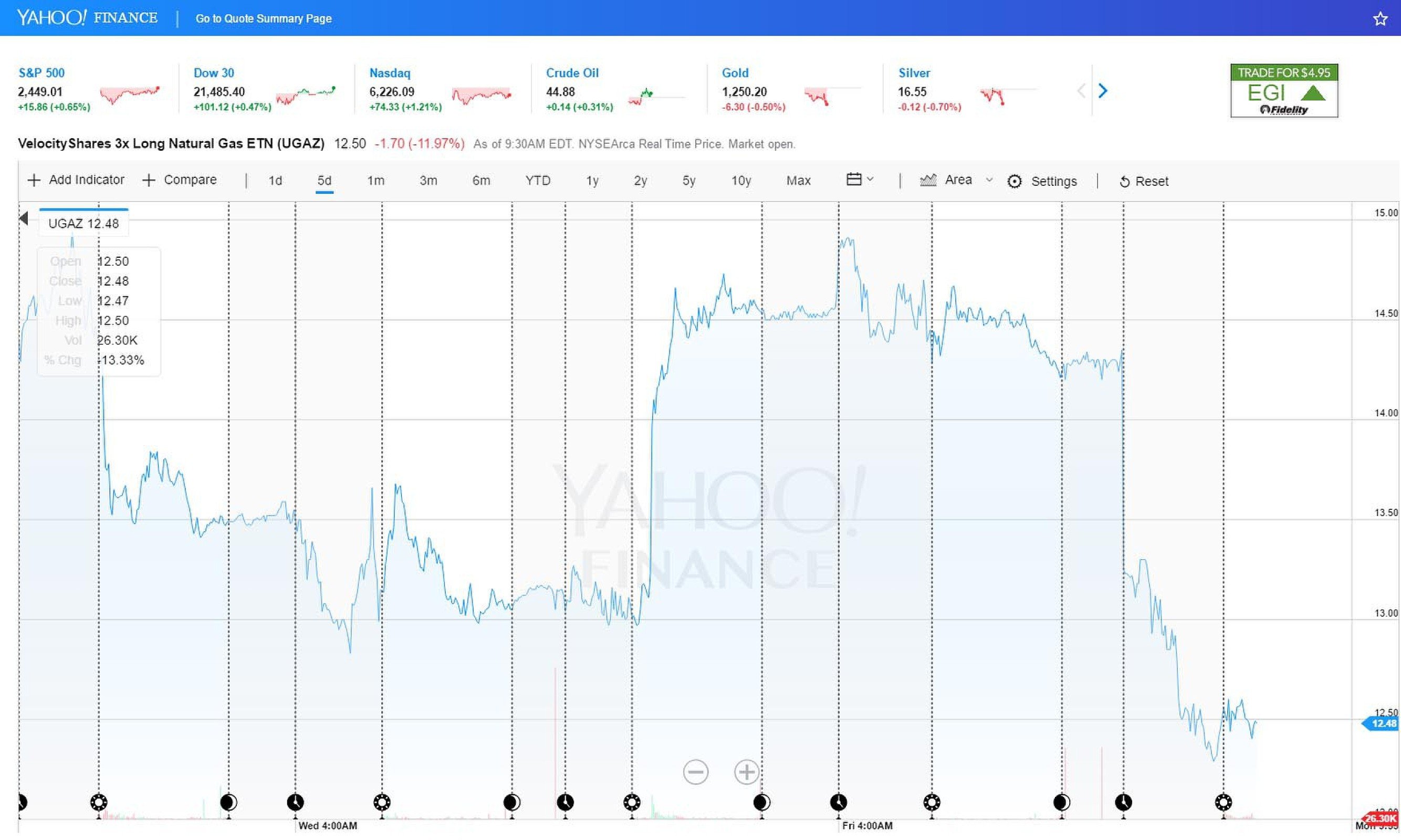Select the 1m time range
This screenshot has height=840, width=1401.
pyautogui.click(x=376, y=181)
